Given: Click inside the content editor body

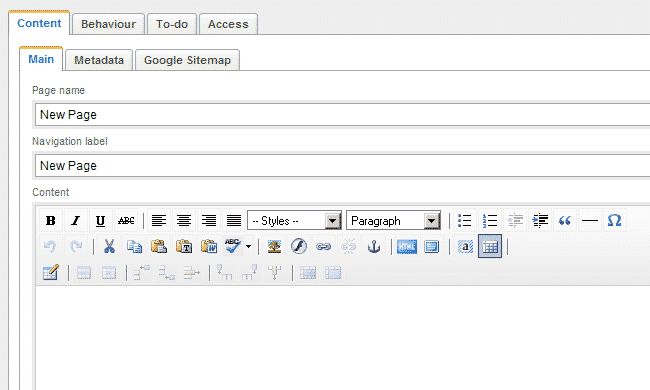Looking at the screenshot, I should (342, 338).
